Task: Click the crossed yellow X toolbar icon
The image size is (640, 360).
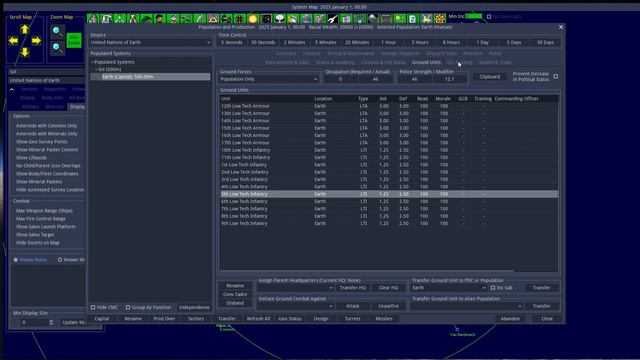Action: pyautogui.click(x=426, y=18)
